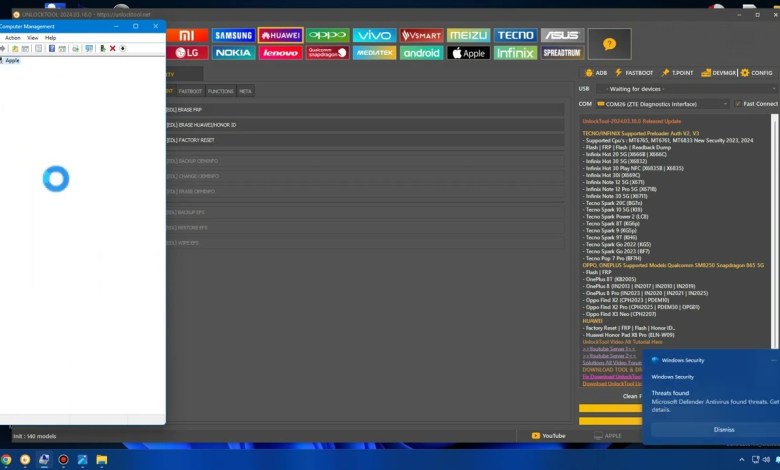Screen dimensions: 780x470
Task: Select the Qualcomm Snapdragon tile
Action: (x=328, y=53)
